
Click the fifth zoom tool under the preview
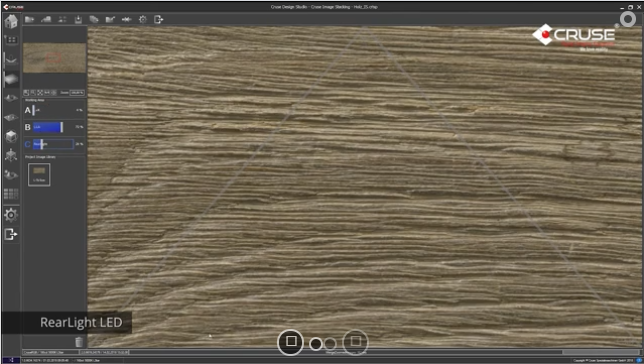pyautogui.click(x=54, y=93)
